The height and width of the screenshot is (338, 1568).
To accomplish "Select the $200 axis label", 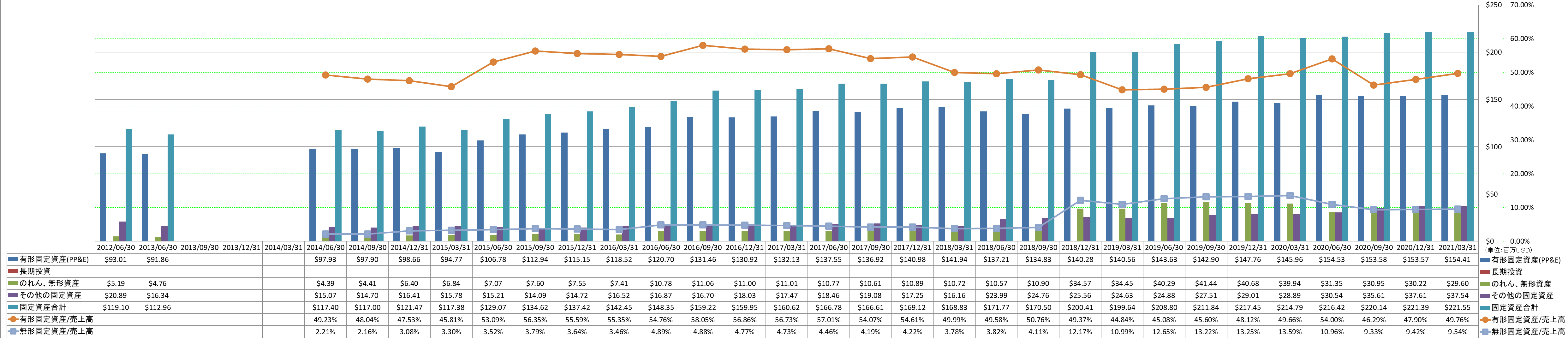I will [1494, 52].
